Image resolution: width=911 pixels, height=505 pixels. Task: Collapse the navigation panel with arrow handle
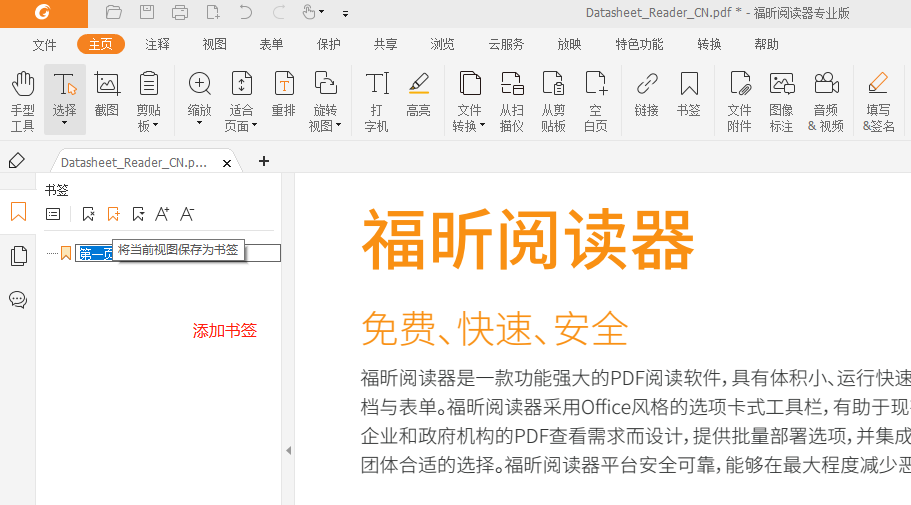click(288, 450)
